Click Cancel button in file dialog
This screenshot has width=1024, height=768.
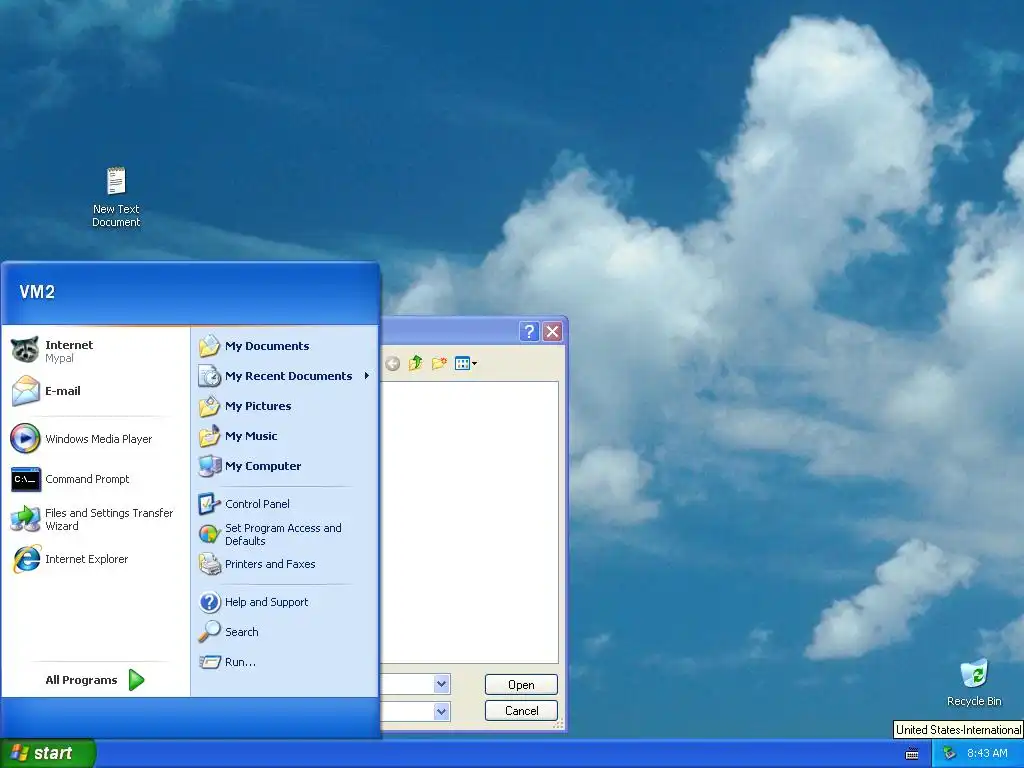click(x=521, y=711)
